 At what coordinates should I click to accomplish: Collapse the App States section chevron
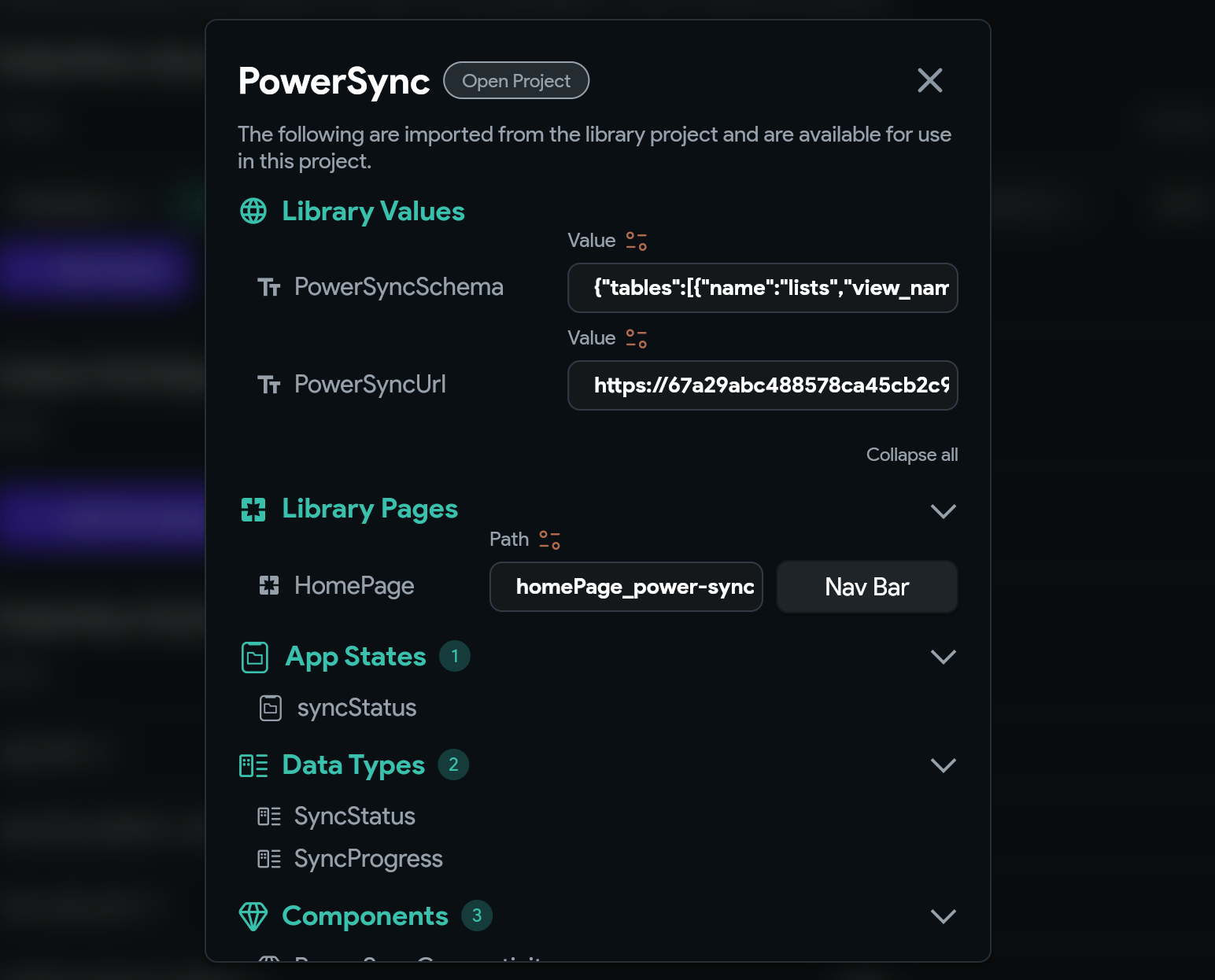943,657
